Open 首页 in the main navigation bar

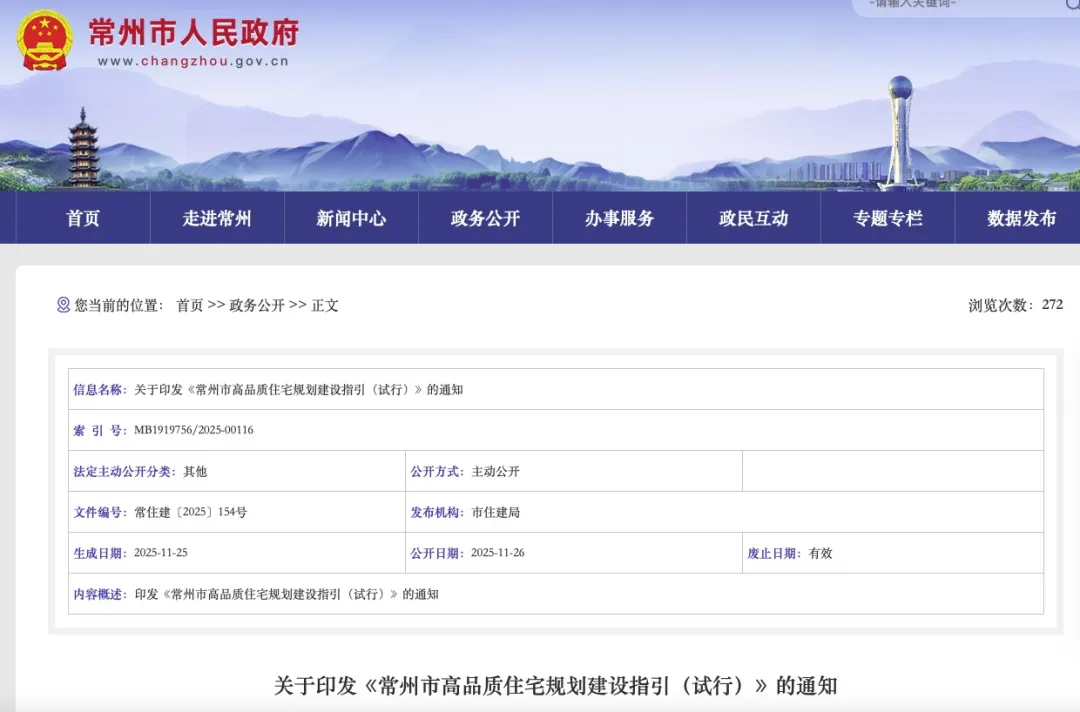coord(83,218)
